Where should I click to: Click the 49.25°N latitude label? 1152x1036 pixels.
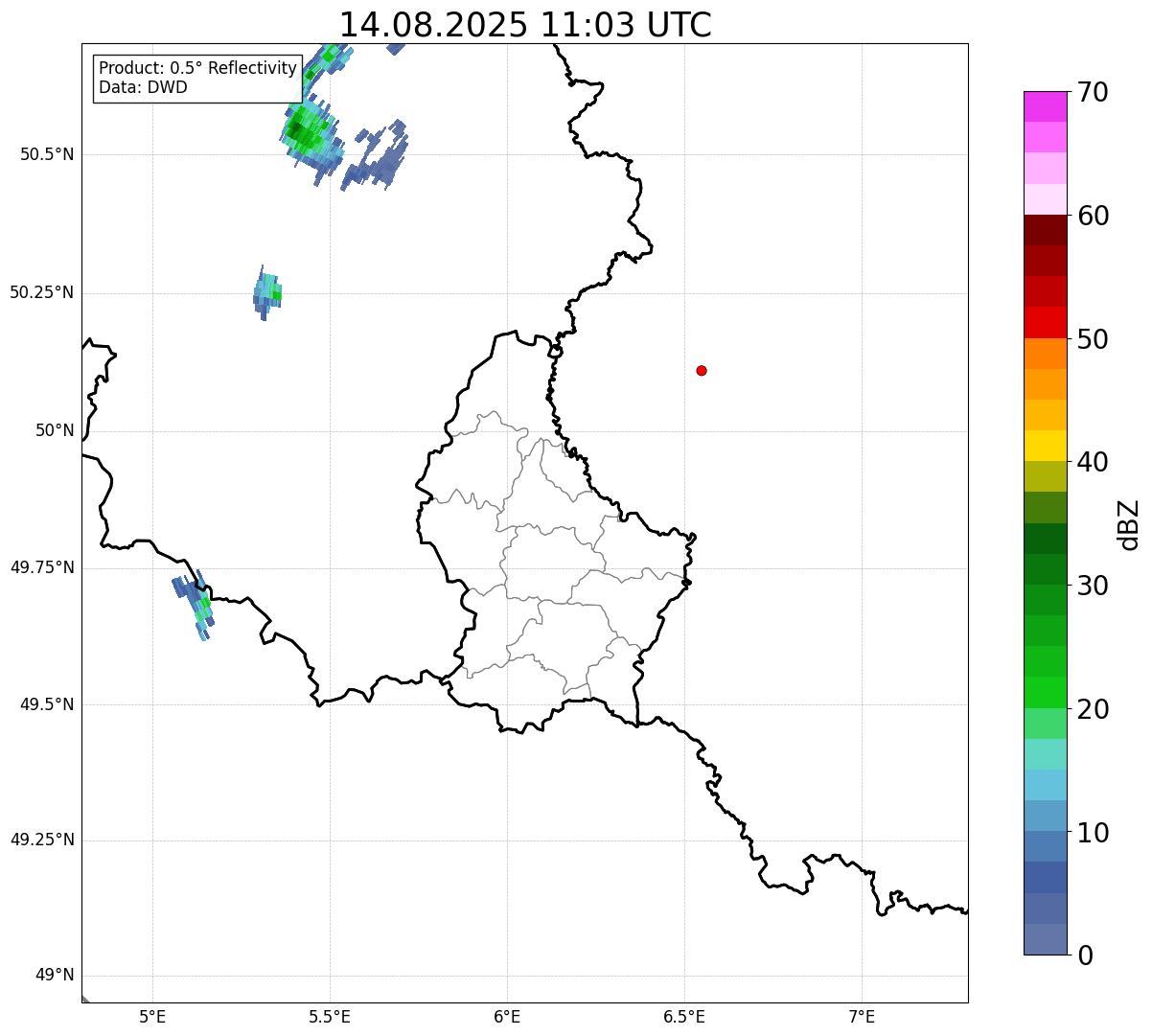coord(42,840)
